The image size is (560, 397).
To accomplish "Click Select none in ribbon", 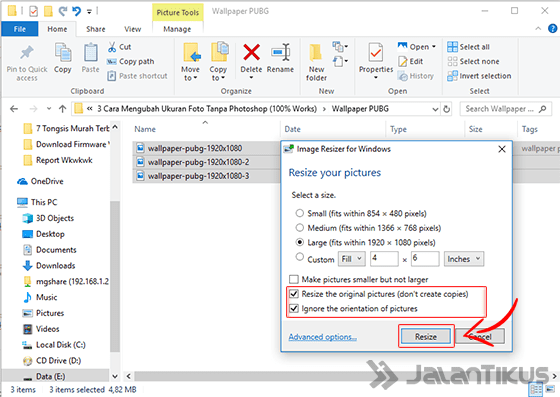I will pos(473,61).
